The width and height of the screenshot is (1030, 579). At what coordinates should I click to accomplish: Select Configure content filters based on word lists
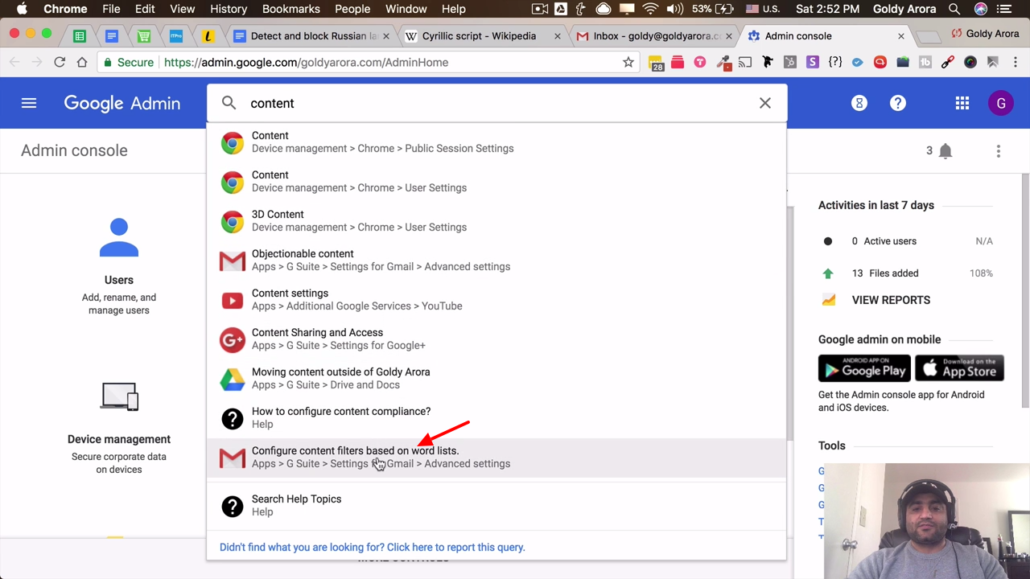pyautogui.click(x=497, y=457)
